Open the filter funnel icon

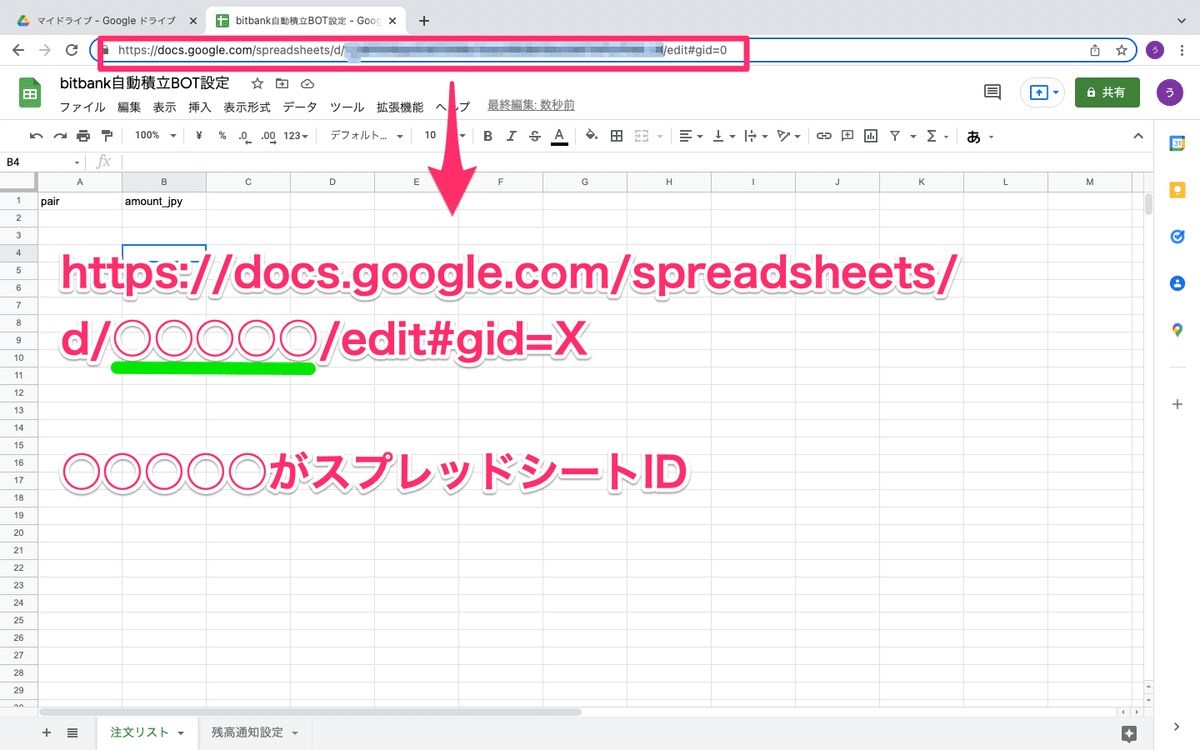tap(895, 136)
